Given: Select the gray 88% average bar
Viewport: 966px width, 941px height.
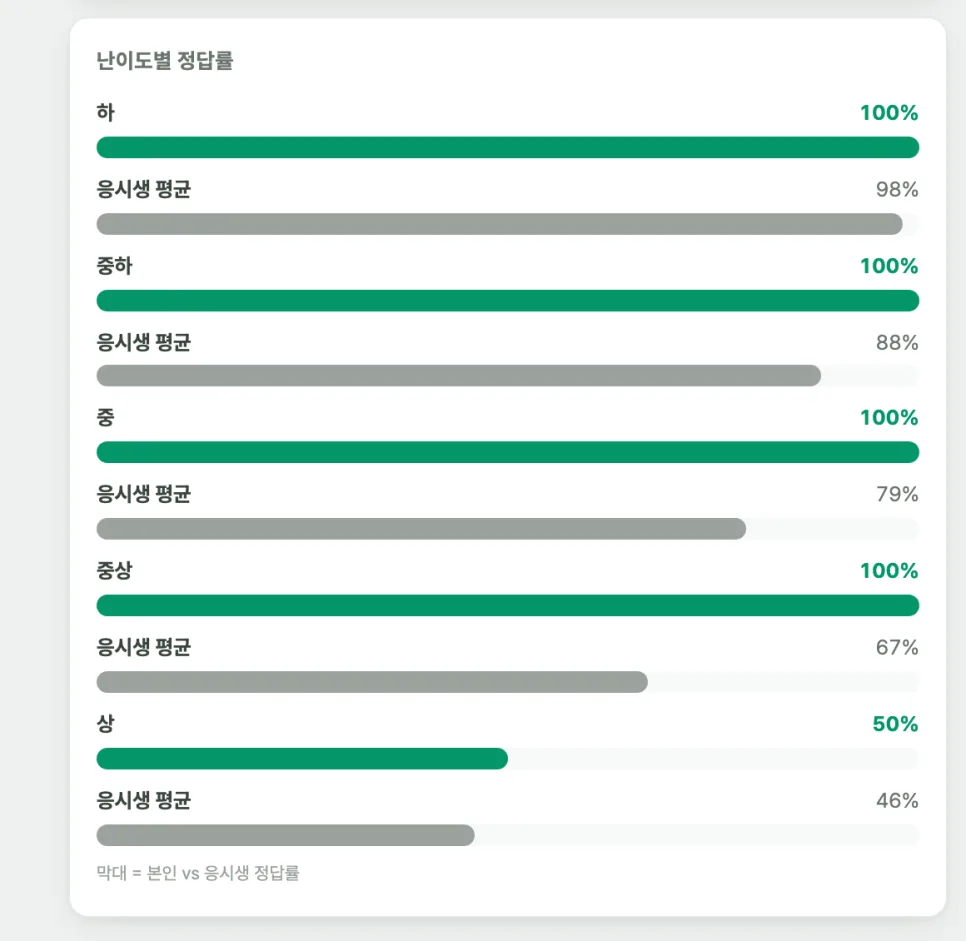Looking at the screenshot, I should click(x=458, y=375).
